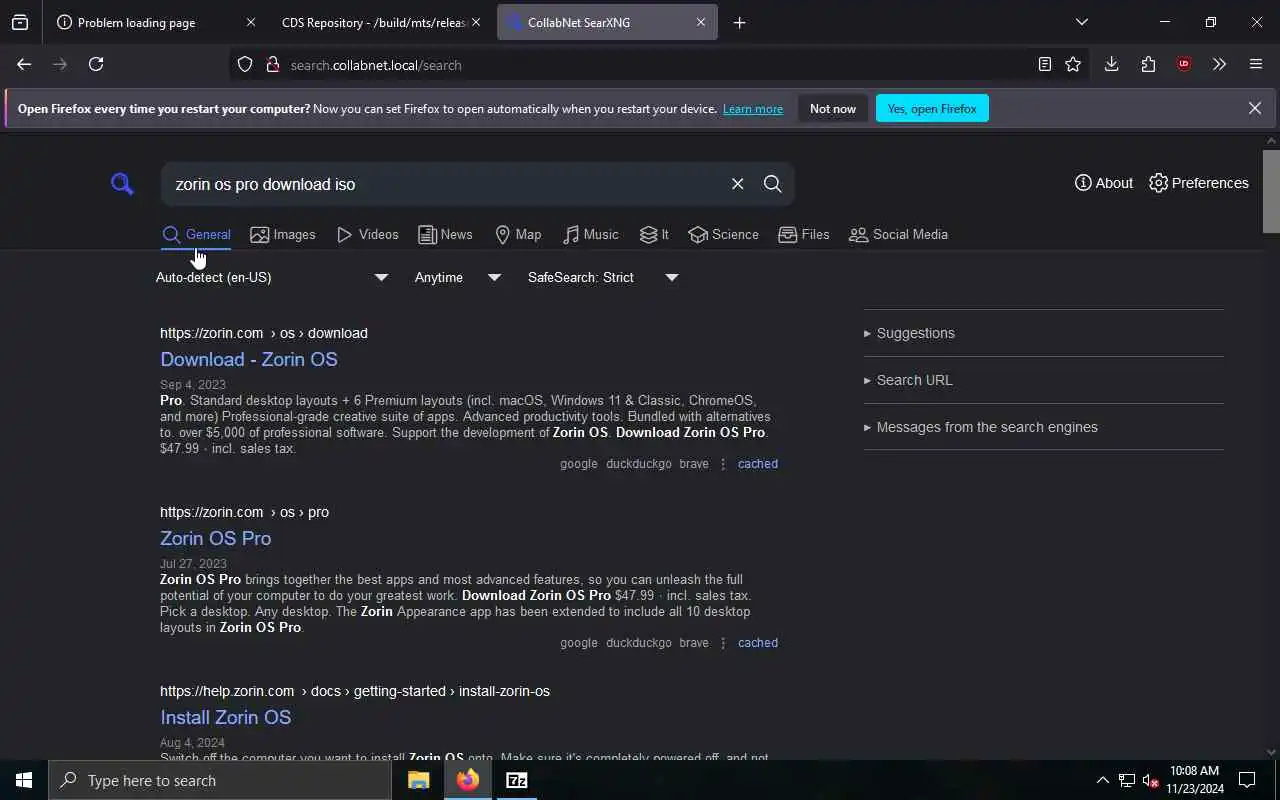Open site connection security lock icon
Screen dimensions: 1280x800
(x=272, y=64)
